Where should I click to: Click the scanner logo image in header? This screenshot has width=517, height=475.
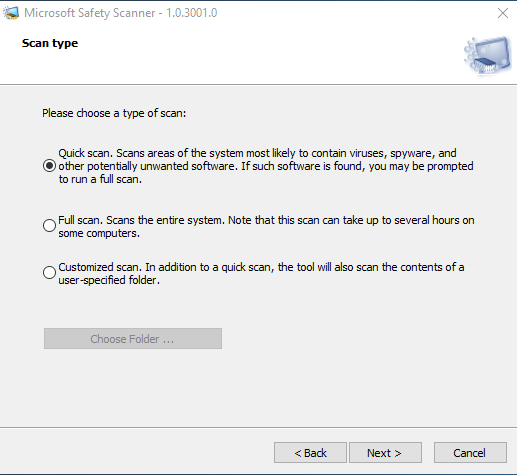coord(487,56)
